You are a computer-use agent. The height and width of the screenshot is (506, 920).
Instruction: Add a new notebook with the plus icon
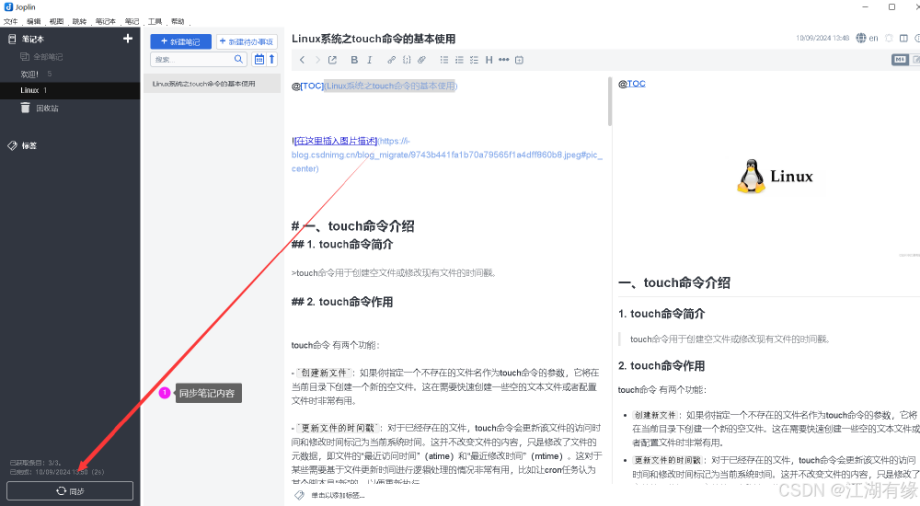(127, 39)
